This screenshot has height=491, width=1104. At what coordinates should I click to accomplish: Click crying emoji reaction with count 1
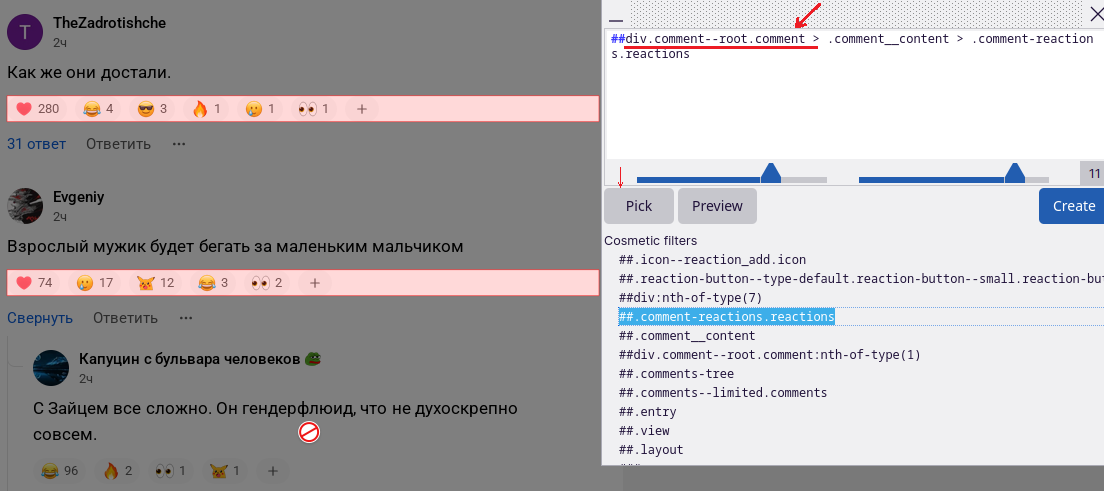pos(260,109)
